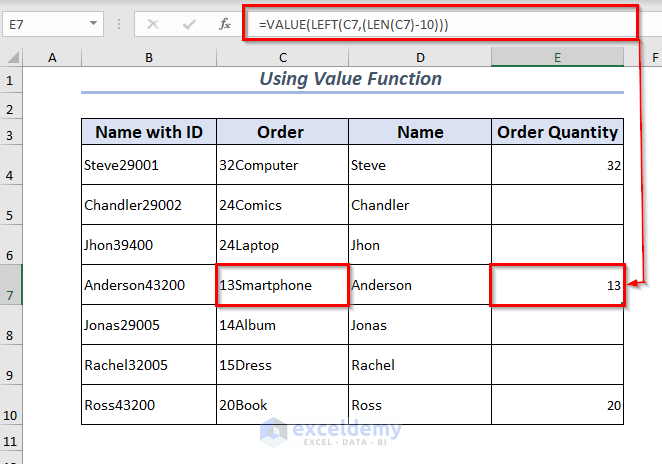Select row 4 header
This screenshot has width=662, height=464.
click(11, 165)
